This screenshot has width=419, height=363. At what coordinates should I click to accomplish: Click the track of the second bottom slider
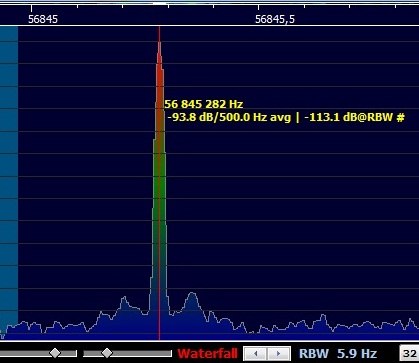(127, 353)
